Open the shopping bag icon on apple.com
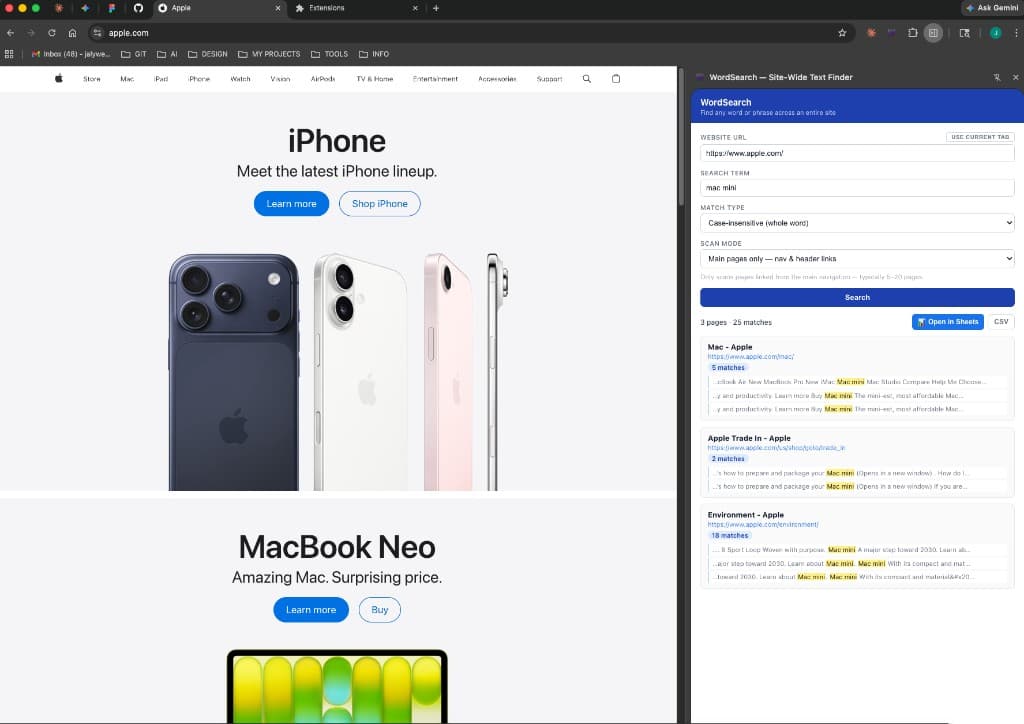The width and height of the screenshot is (1024, 724). 616,78
